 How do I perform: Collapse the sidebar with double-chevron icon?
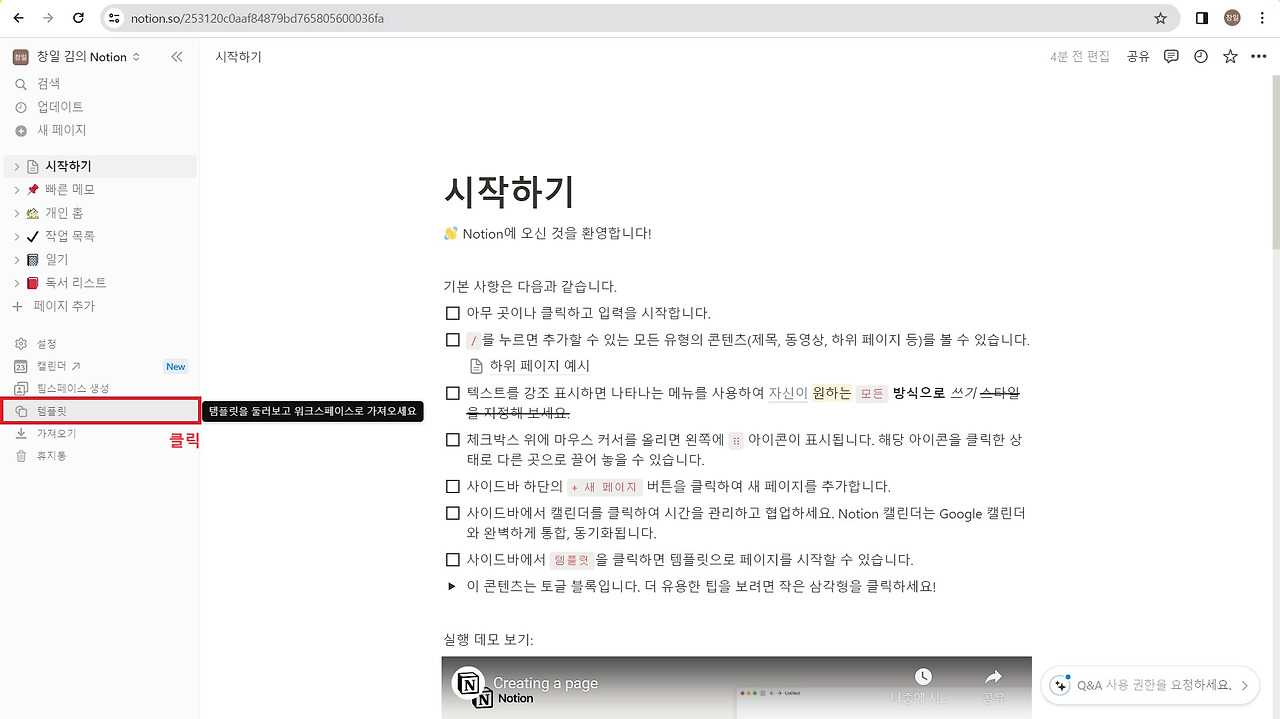point(177,57)
